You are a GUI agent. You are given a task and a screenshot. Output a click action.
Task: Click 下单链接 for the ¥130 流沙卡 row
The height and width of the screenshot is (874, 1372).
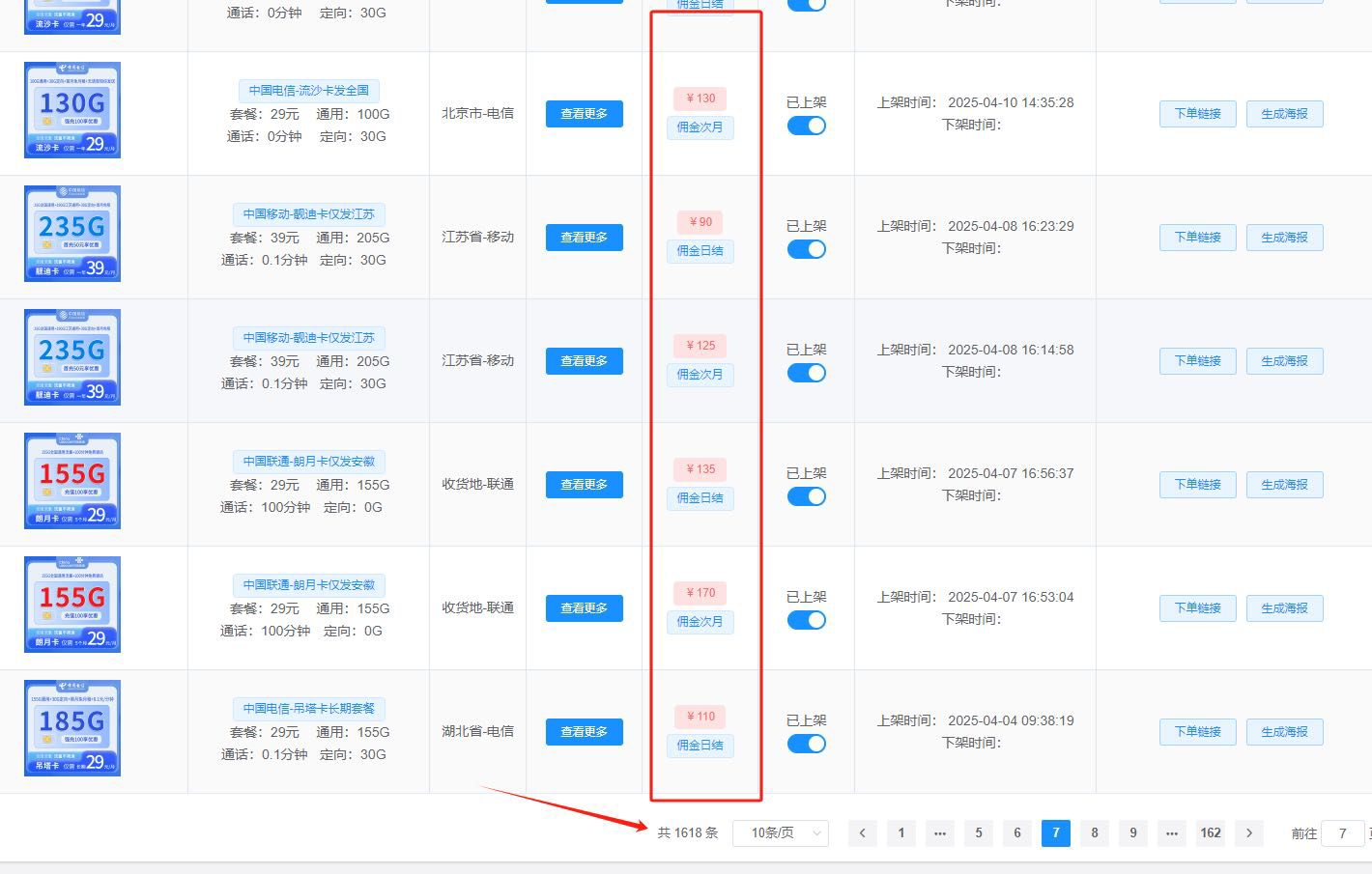1198,114
